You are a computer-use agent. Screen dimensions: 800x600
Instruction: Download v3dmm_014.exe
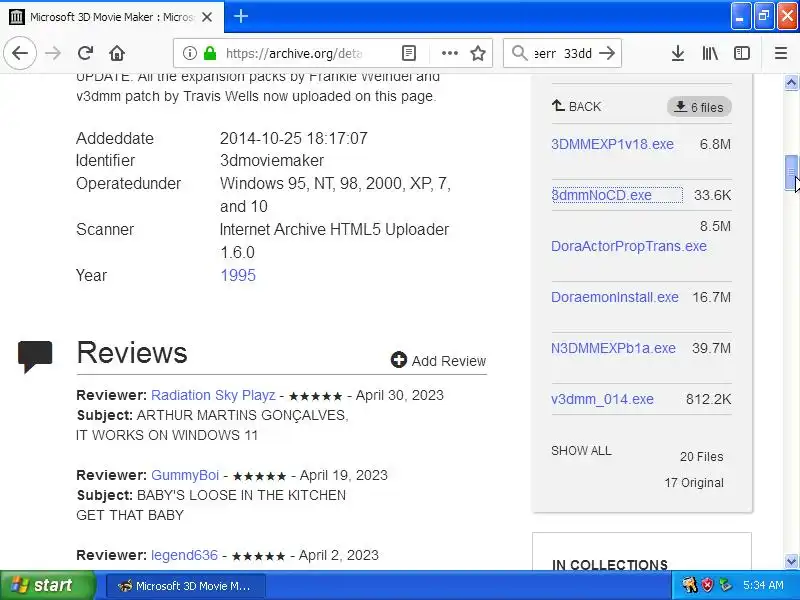(x=602, y=399)
